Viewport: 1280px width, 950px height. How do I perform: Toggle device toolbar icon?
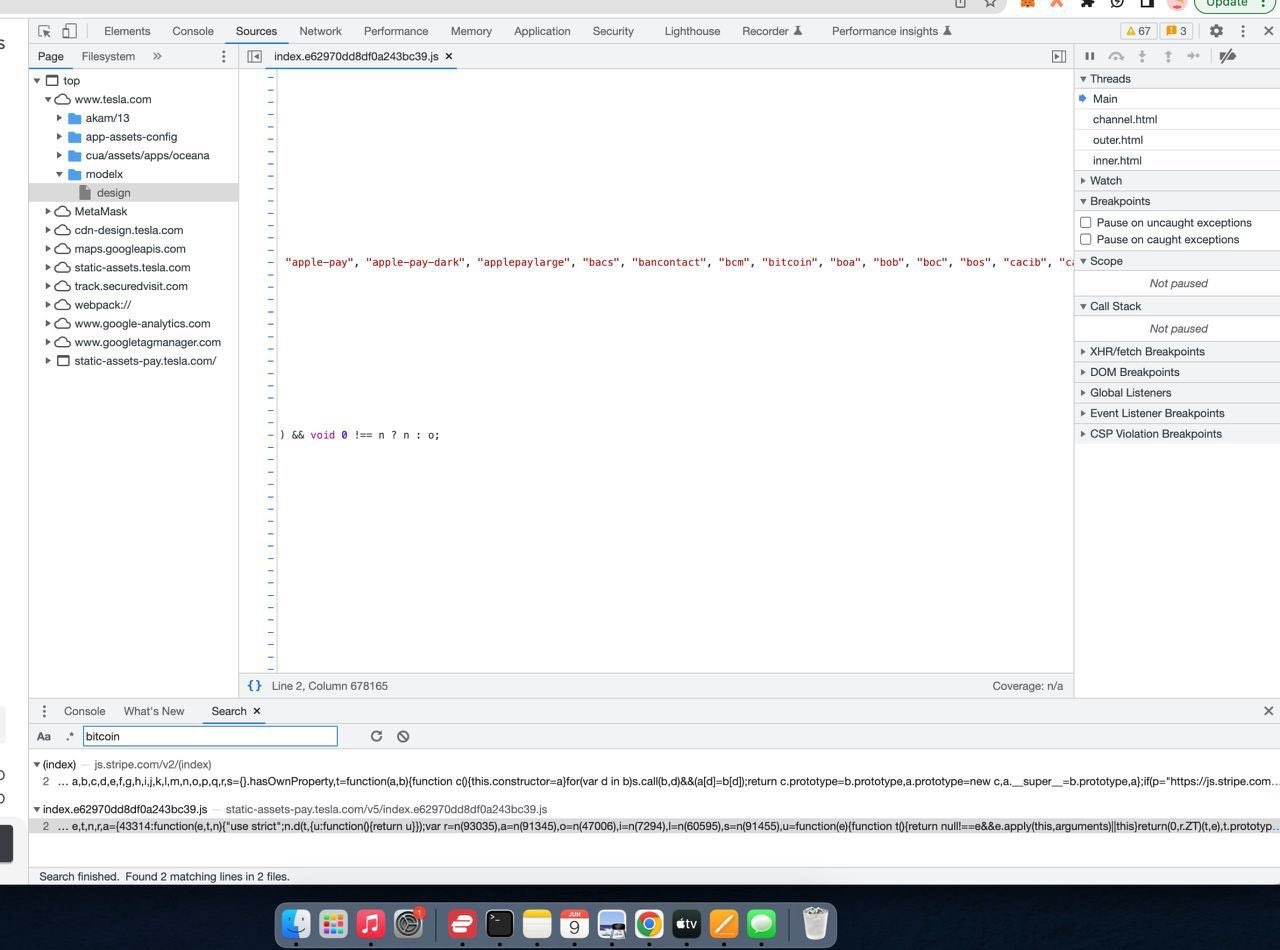[x=69, y=31]
